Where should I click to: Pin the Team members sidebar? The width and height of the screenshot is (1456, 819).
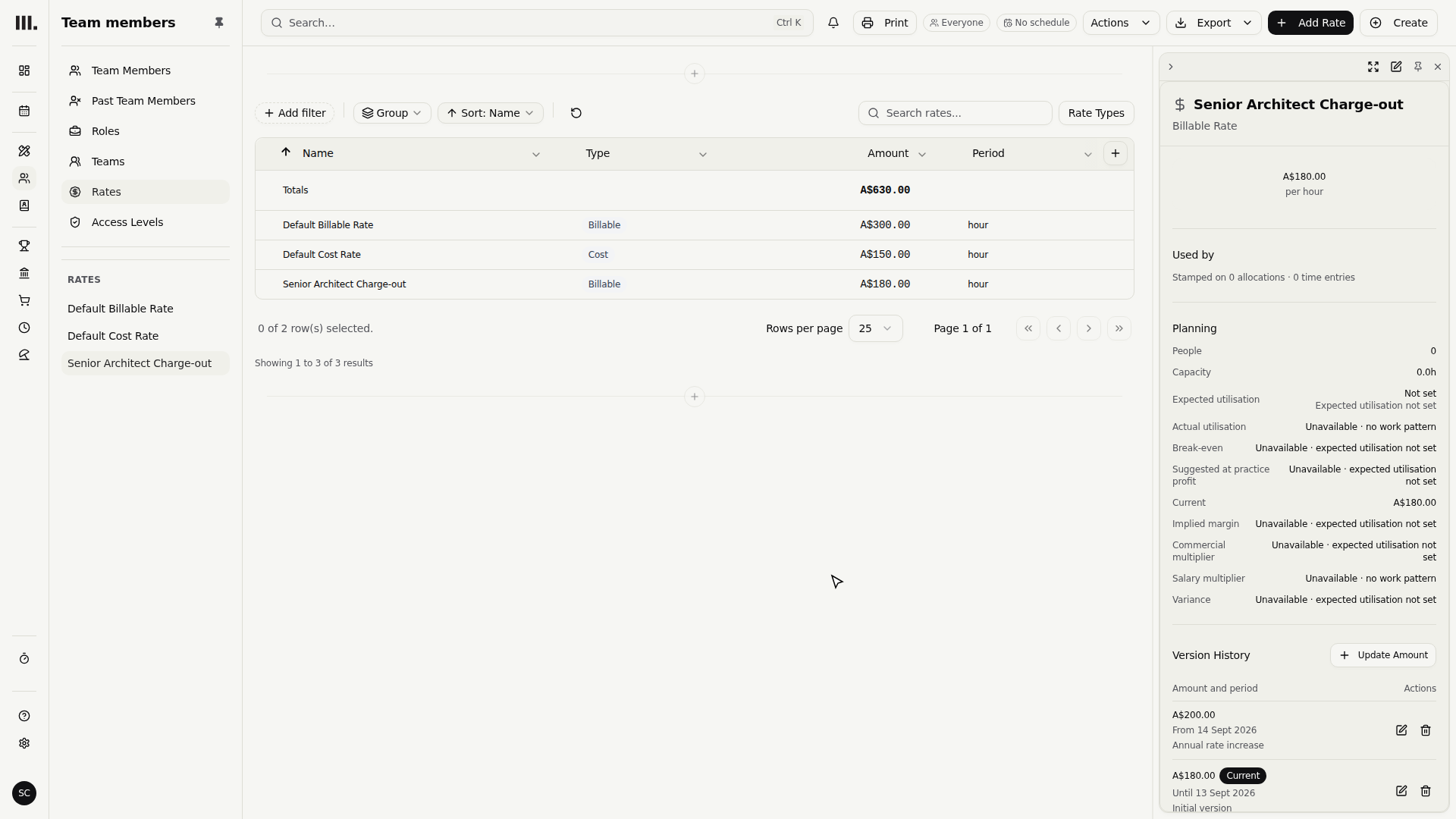tap(219, 23)
